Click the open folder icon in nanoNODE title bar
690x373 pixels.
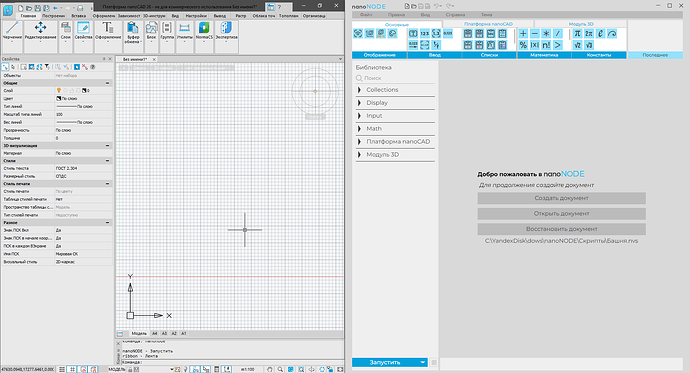414,6
